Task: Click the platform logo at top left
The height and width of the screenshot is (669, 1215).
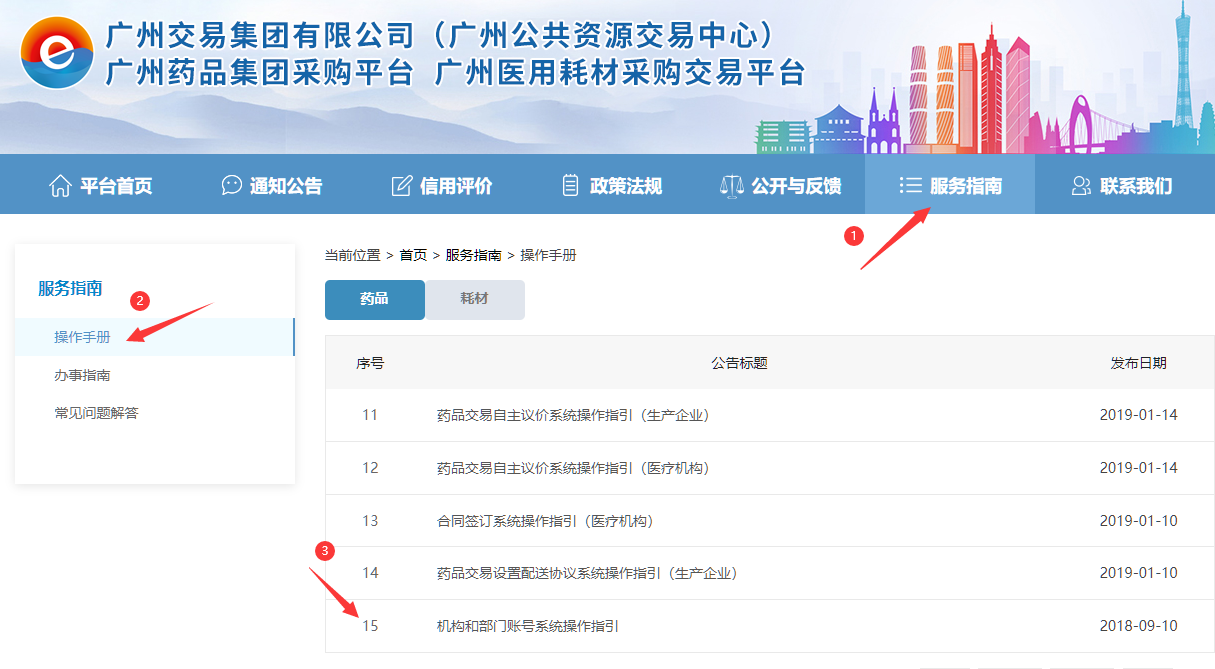Action: pos(56,53)
